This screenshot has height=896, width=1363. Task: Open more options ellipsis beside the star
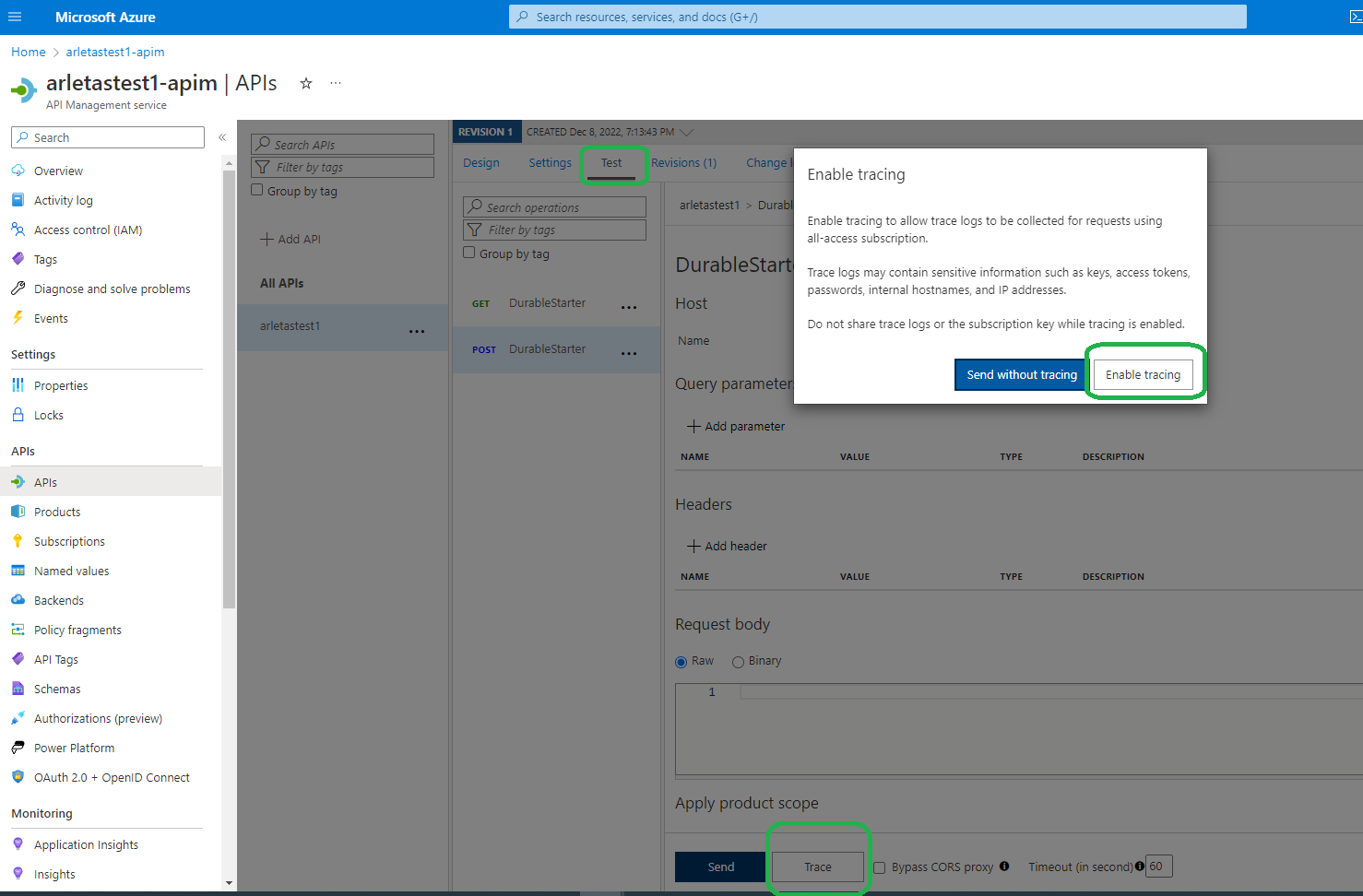coord(336,83)
